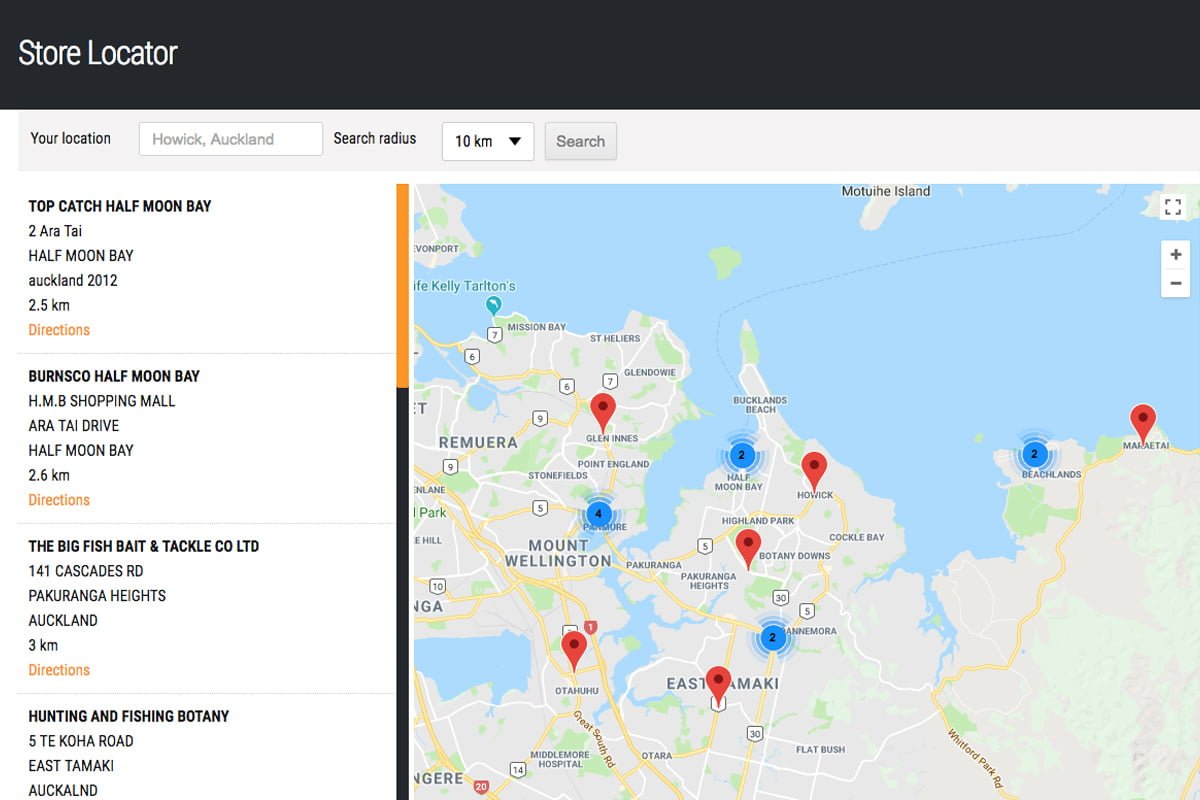Click the Middlemore Hospital map label
The image size is (1200, 800).
(x=560, y=760)
